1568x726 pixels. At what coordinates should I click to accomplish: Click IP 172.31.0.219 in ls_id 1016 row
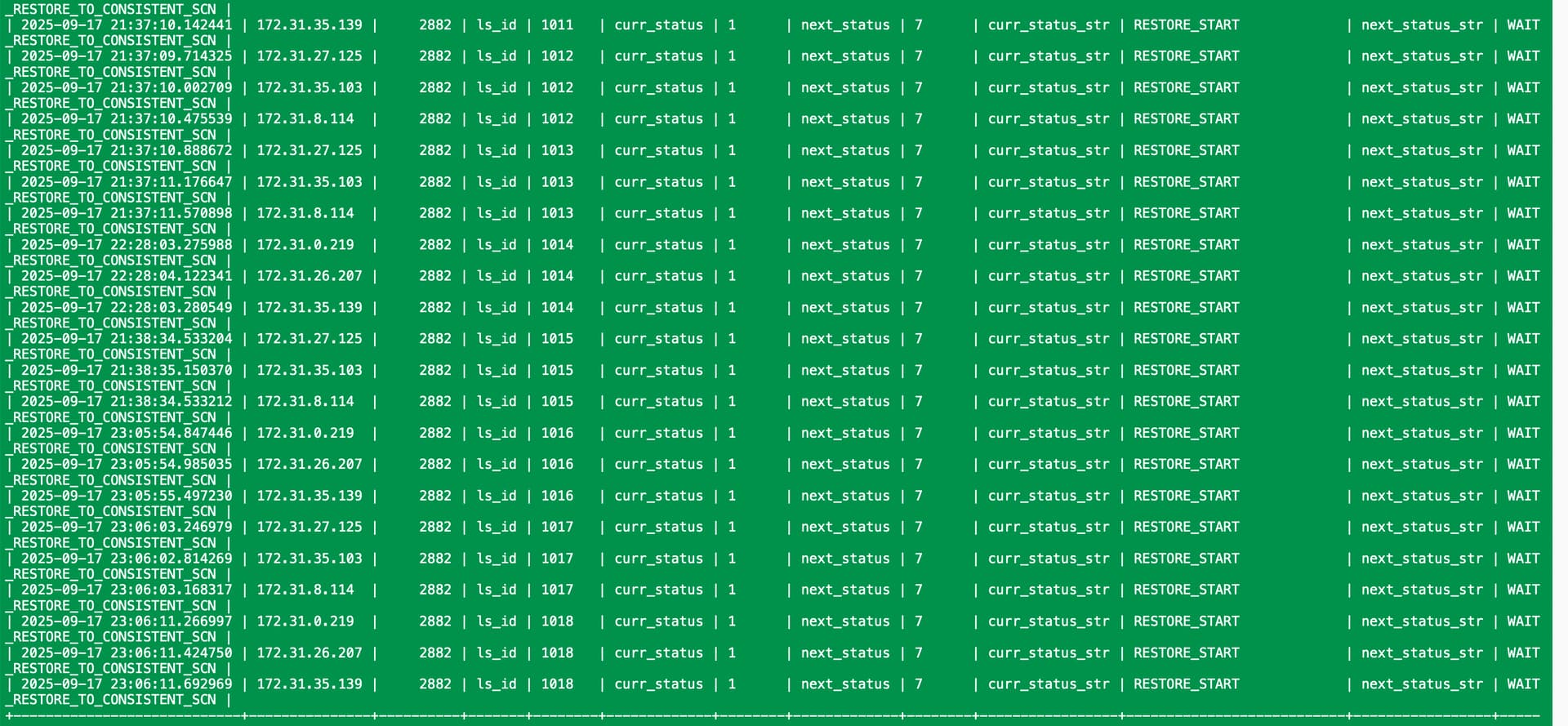click(x=305, y=434)
